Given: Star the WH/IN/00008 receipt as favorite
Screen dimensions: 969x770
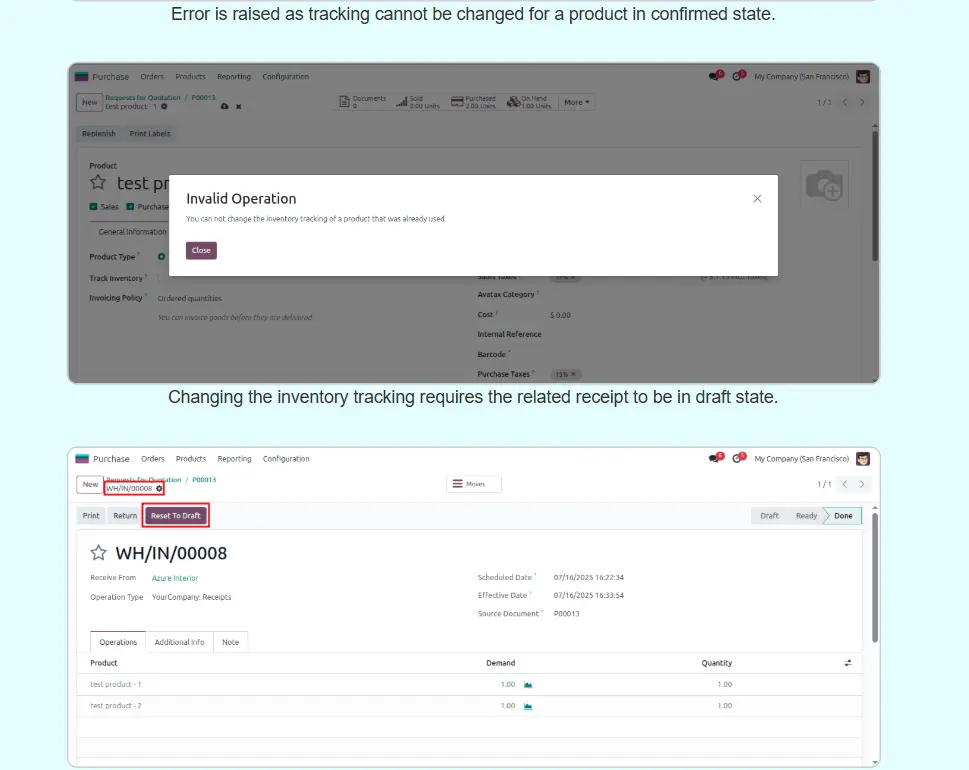Looking at the screenshot, I should [x=98, y=553].
